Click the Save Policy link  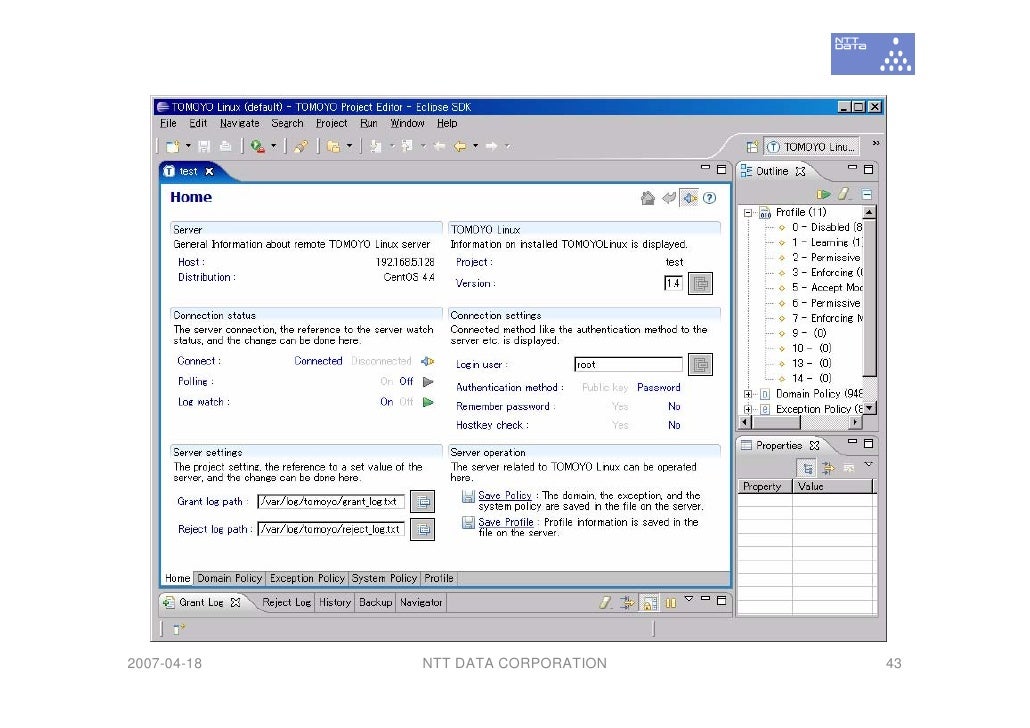(x=504, y=496)
